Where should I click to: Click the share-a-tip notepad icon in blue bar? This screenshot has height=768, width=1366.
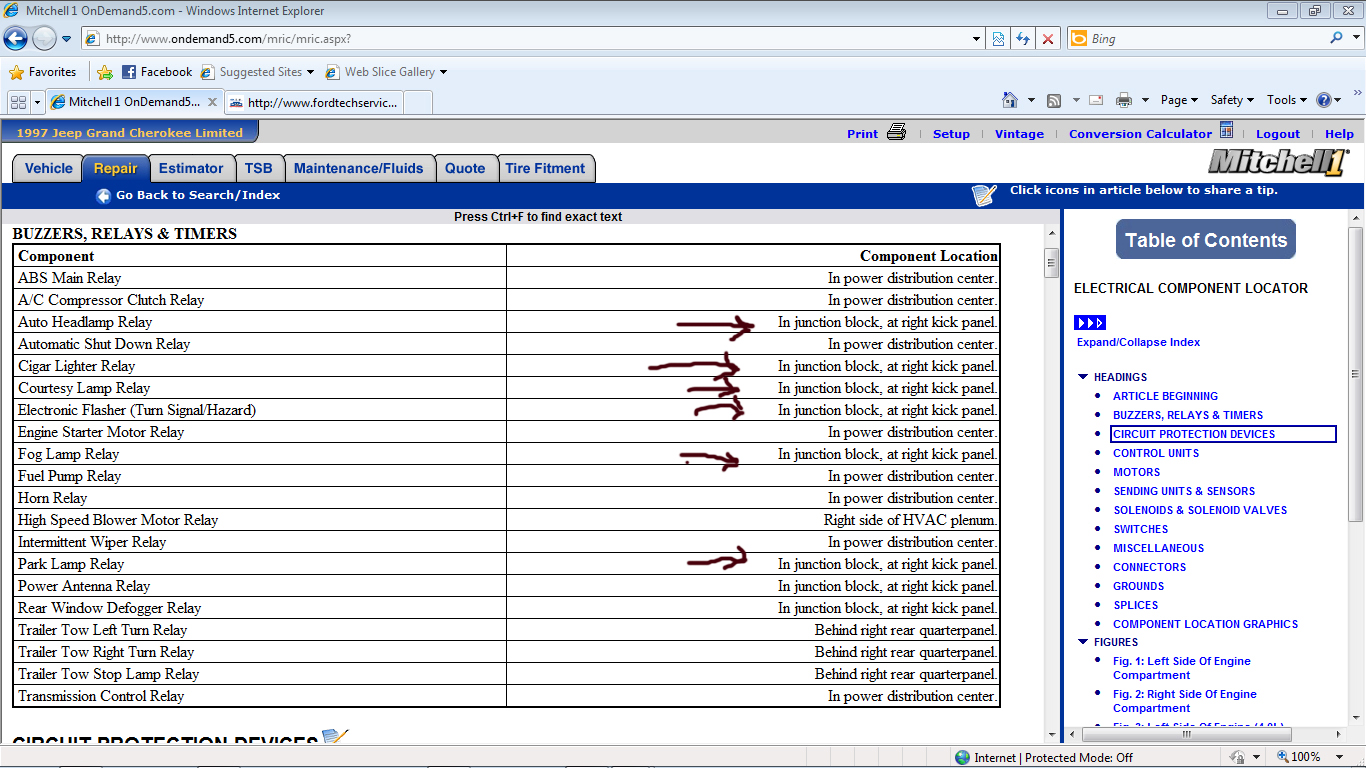985,195
